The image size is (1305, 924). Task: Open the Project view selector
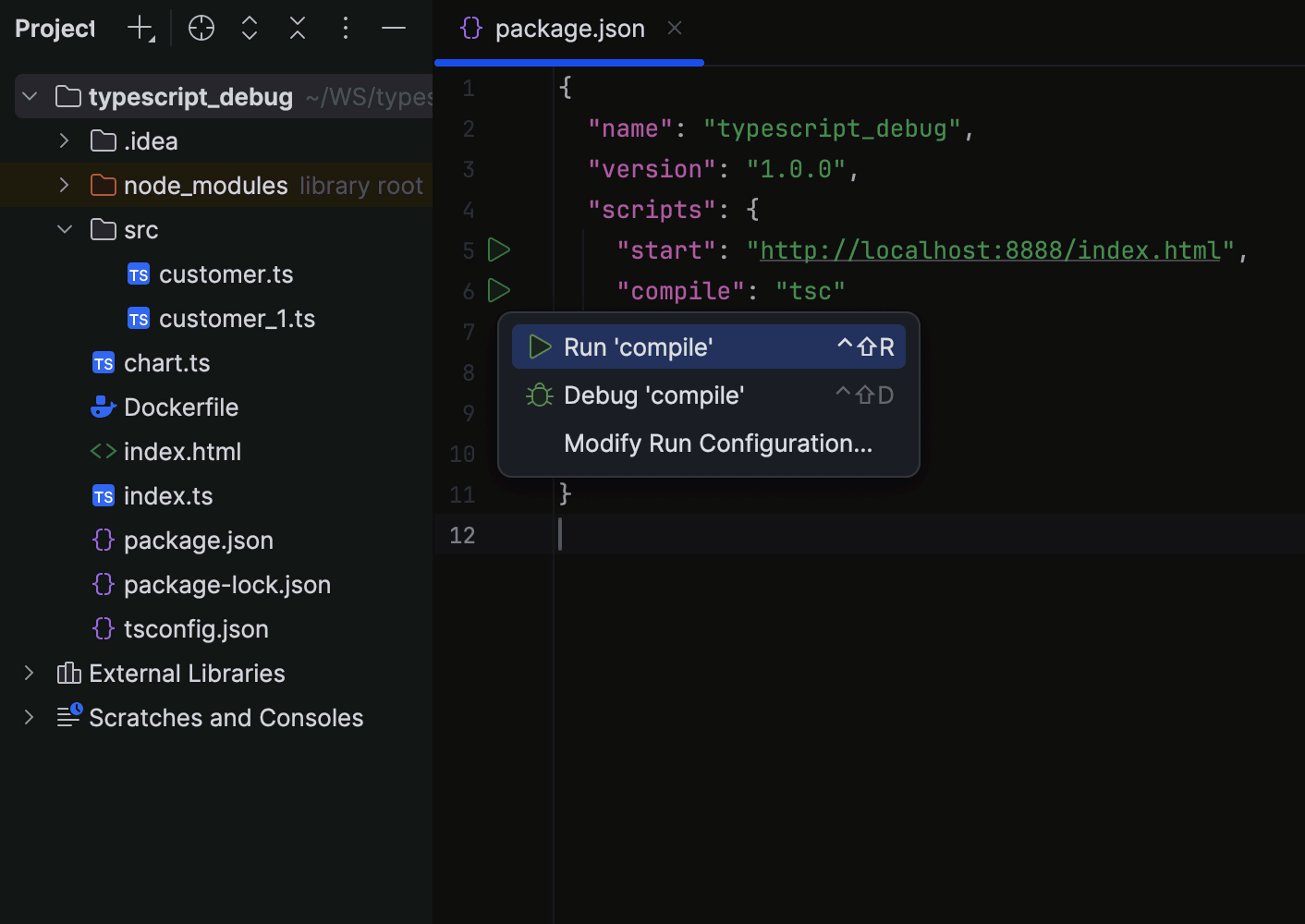[55, 29]
